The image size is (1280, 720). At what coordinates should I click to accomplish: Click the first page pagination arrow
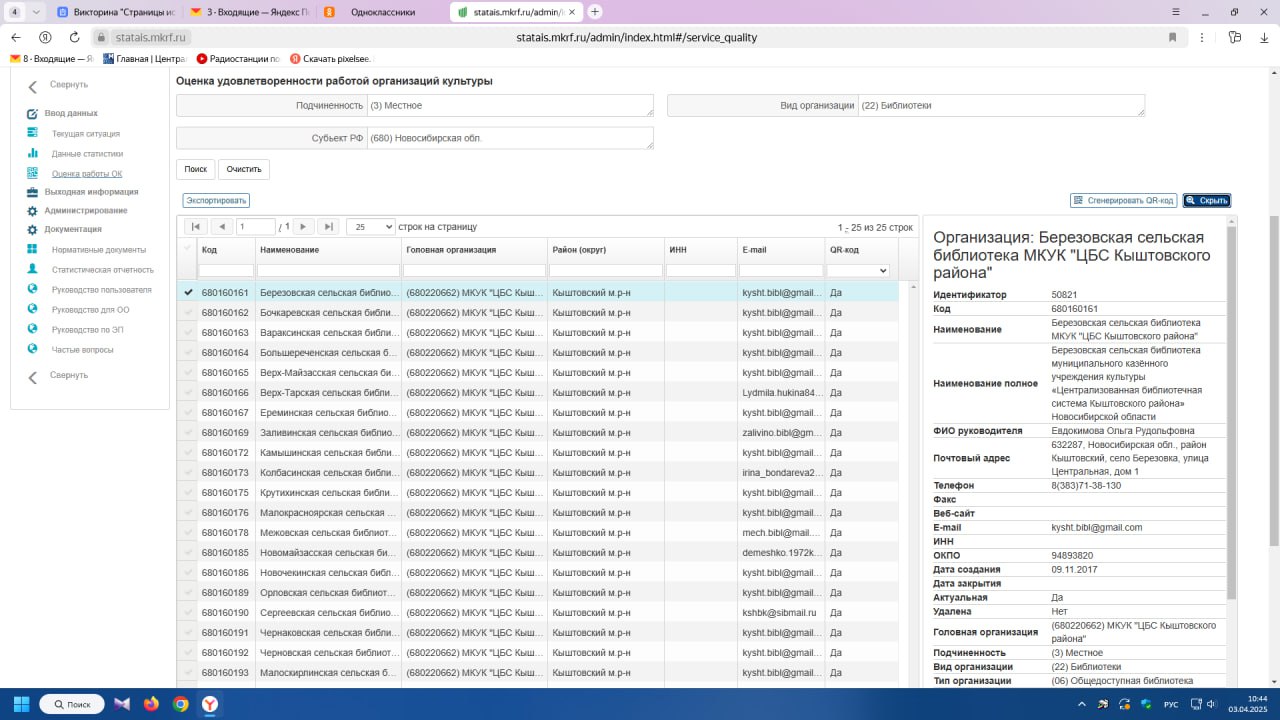coord(196,227)
